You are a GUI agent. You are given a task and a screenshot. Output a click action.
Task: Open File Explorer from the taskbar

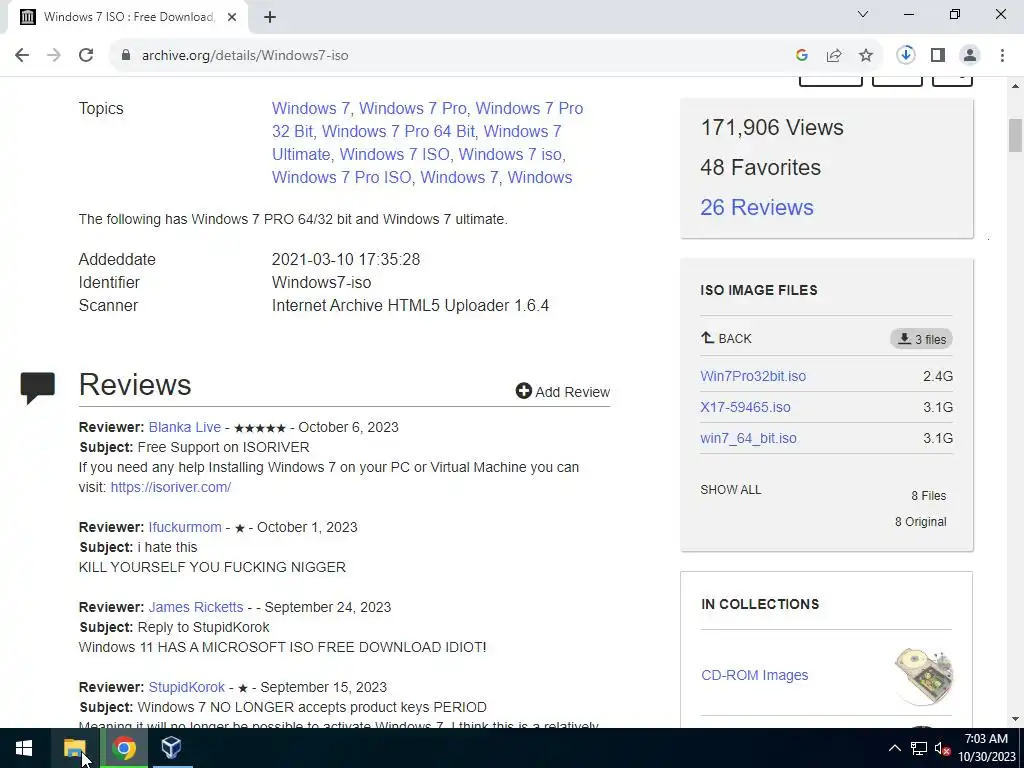(75, 748)
